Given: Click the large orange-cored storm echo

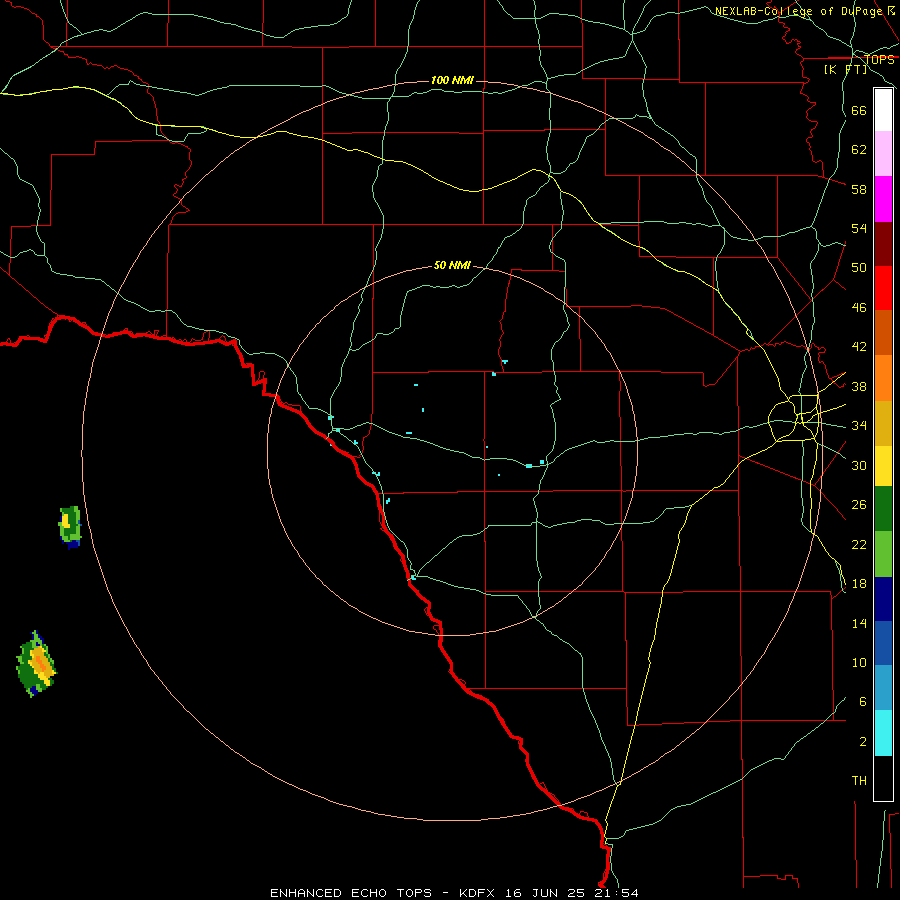Looking at the screenshot, I should tap(37, 664).
